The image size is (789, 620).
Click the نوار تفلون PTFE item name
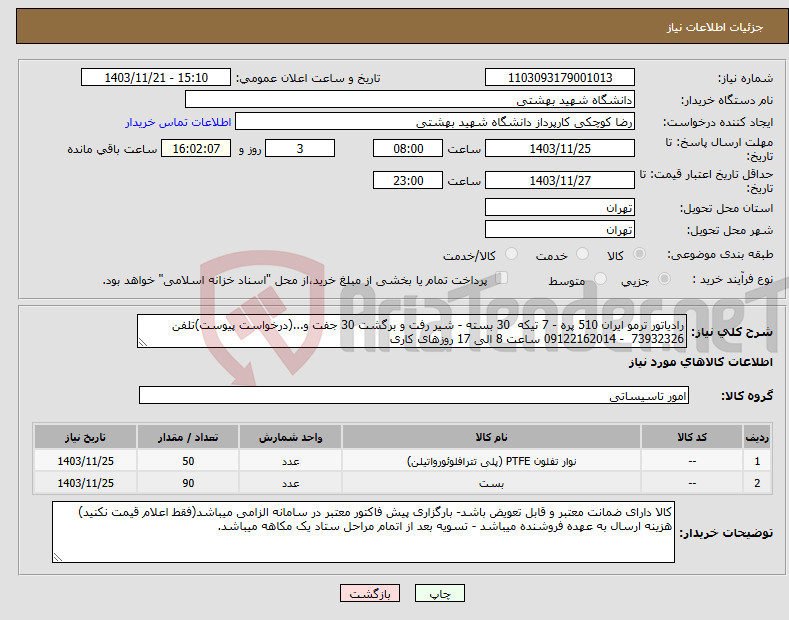[491, 461]
